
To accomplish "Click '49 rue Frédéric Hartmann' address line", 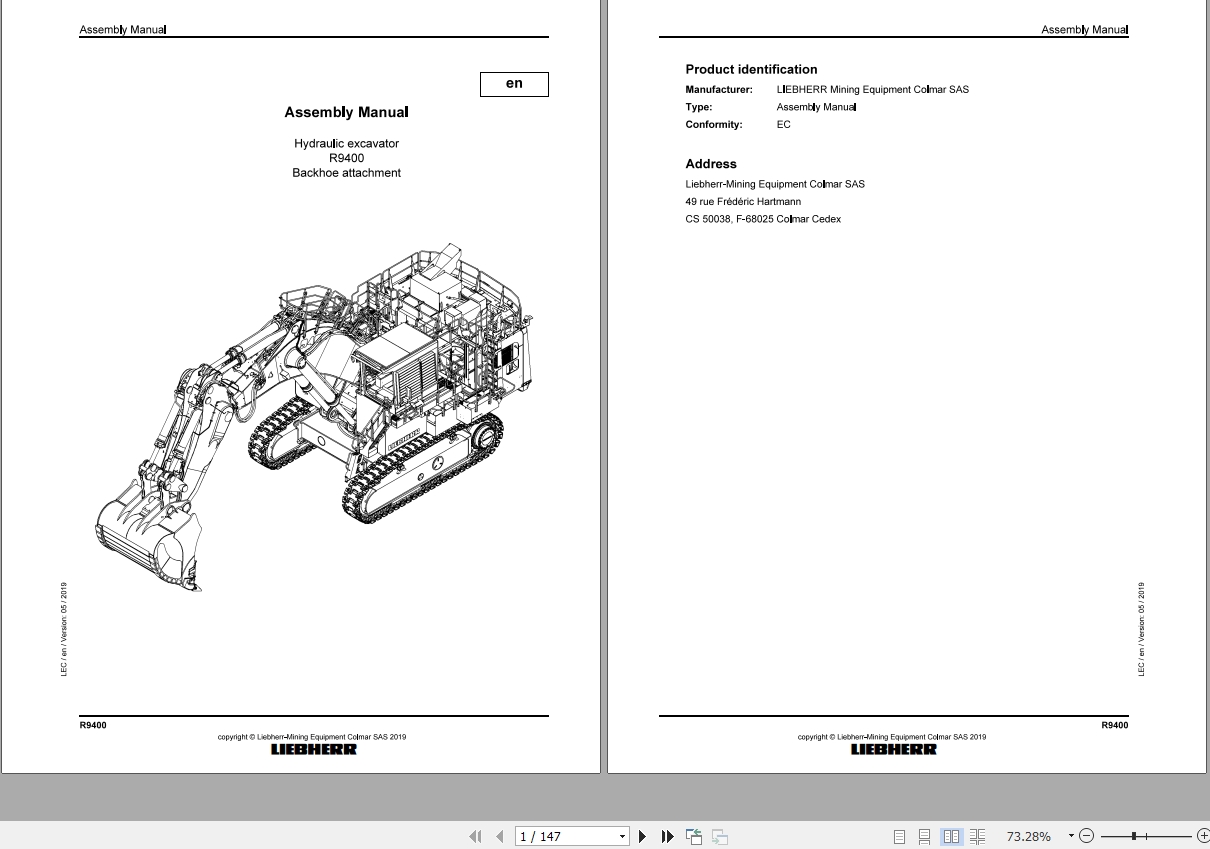I will (x=743, y=202).
